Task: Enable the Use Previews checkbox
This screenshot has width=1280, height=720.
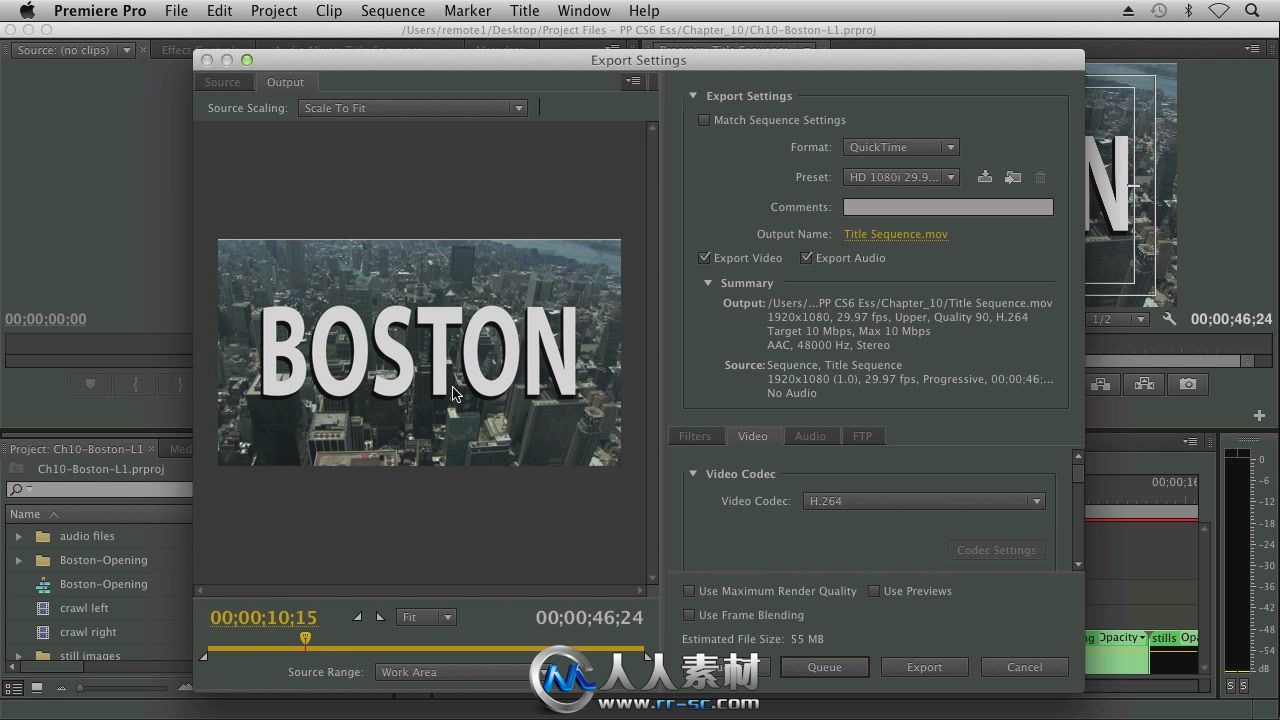Action: pos(873,591)
